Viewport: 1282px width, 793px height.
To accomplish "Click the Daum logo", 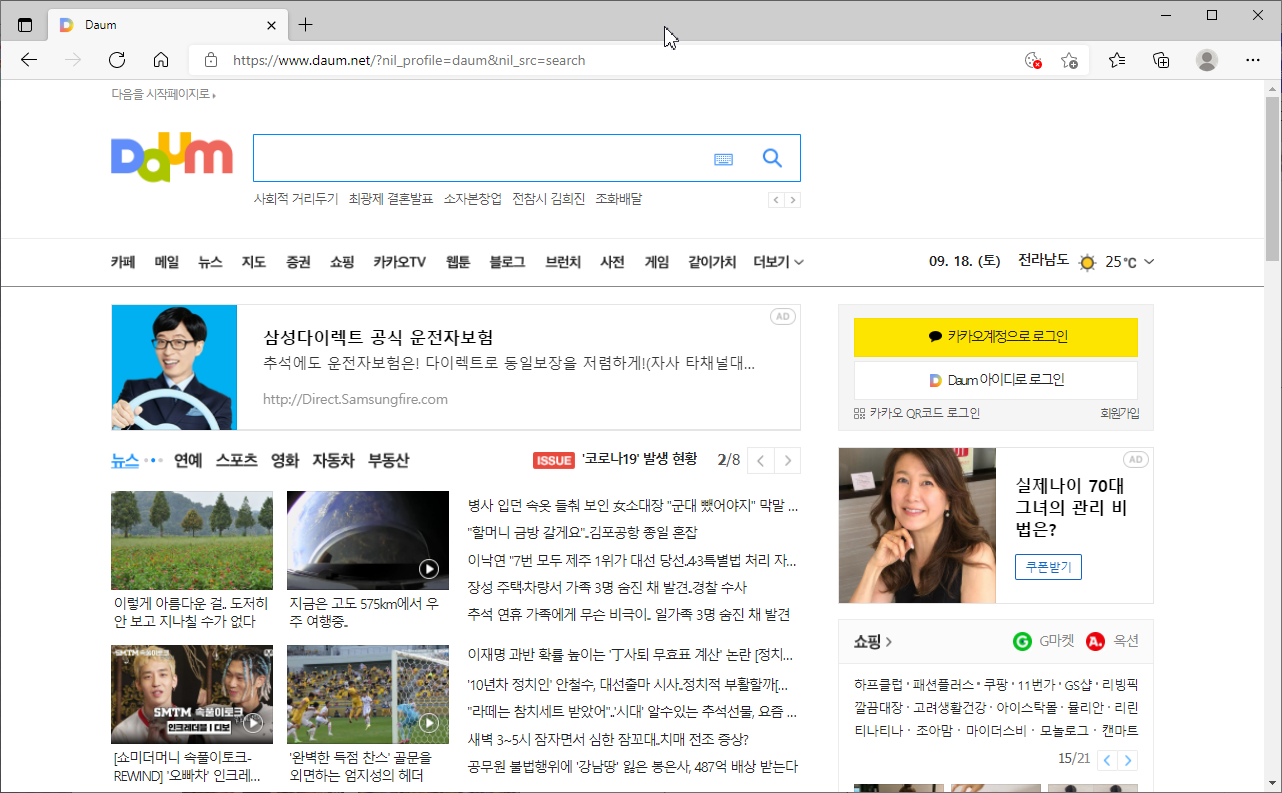I will [x=172, y=159].
